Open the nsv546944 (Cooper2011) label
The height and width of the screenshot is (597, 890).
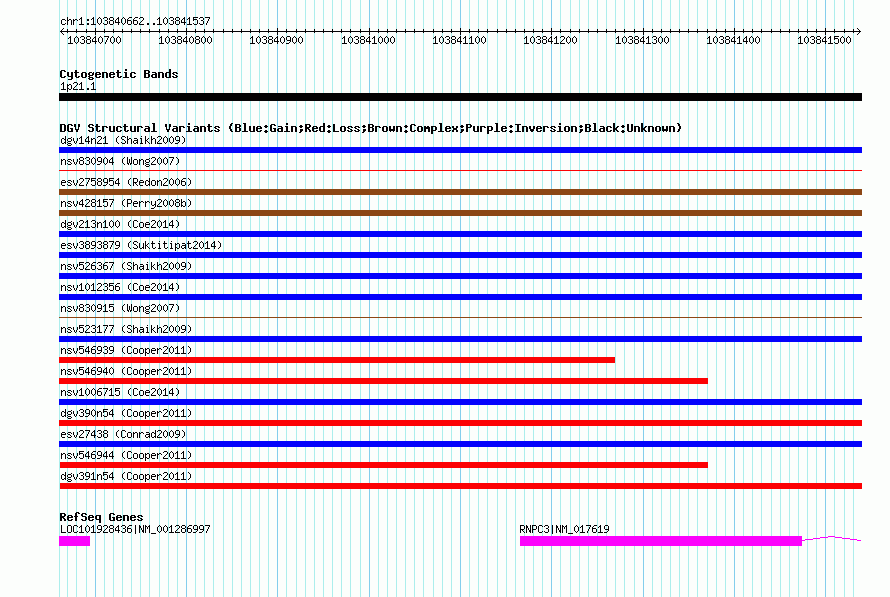tap(126, 455)
